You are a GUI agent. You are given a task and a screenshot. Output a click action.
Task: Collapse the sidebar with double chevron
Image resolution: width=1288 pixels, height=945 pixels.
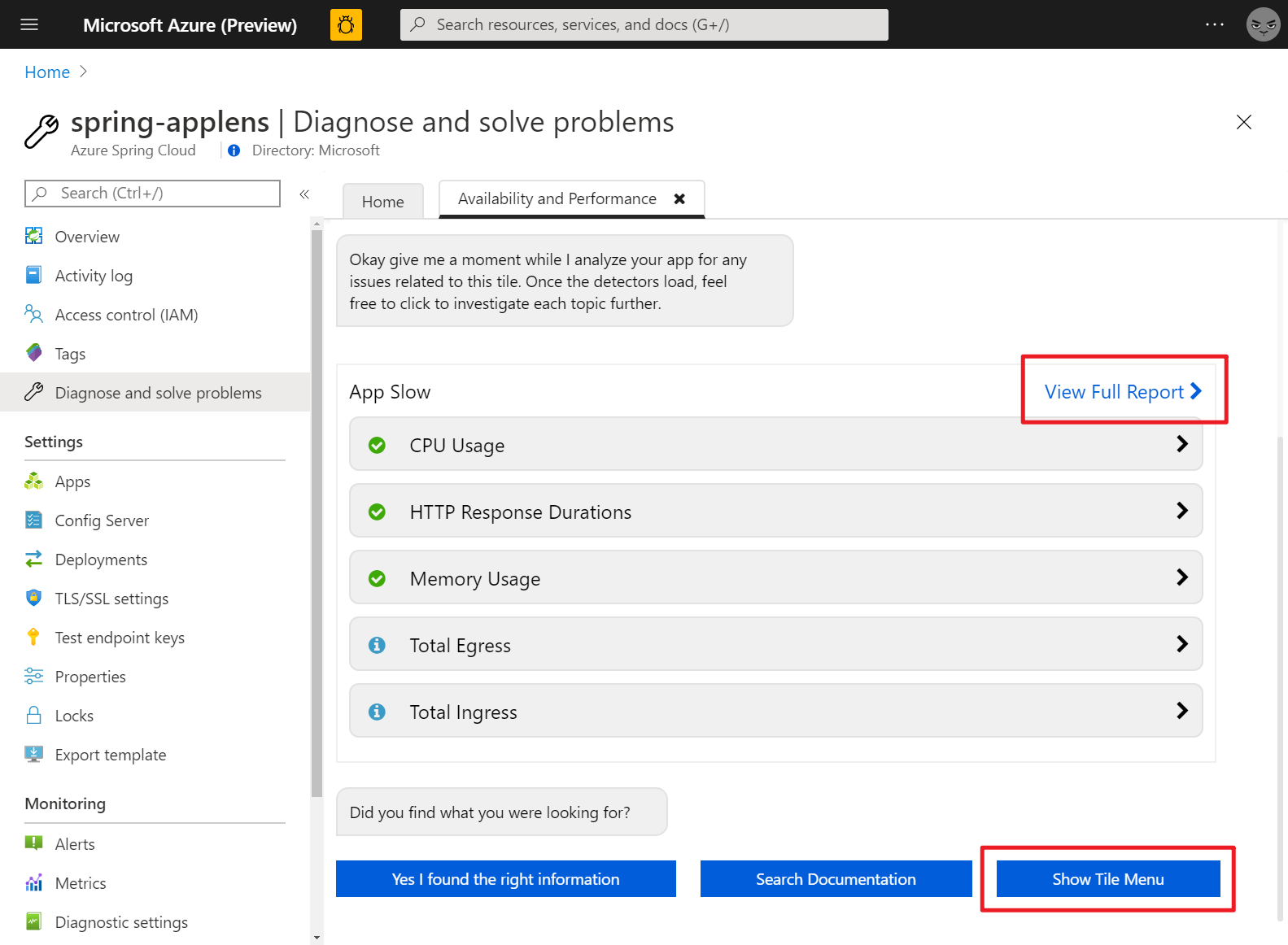point(304,194)
